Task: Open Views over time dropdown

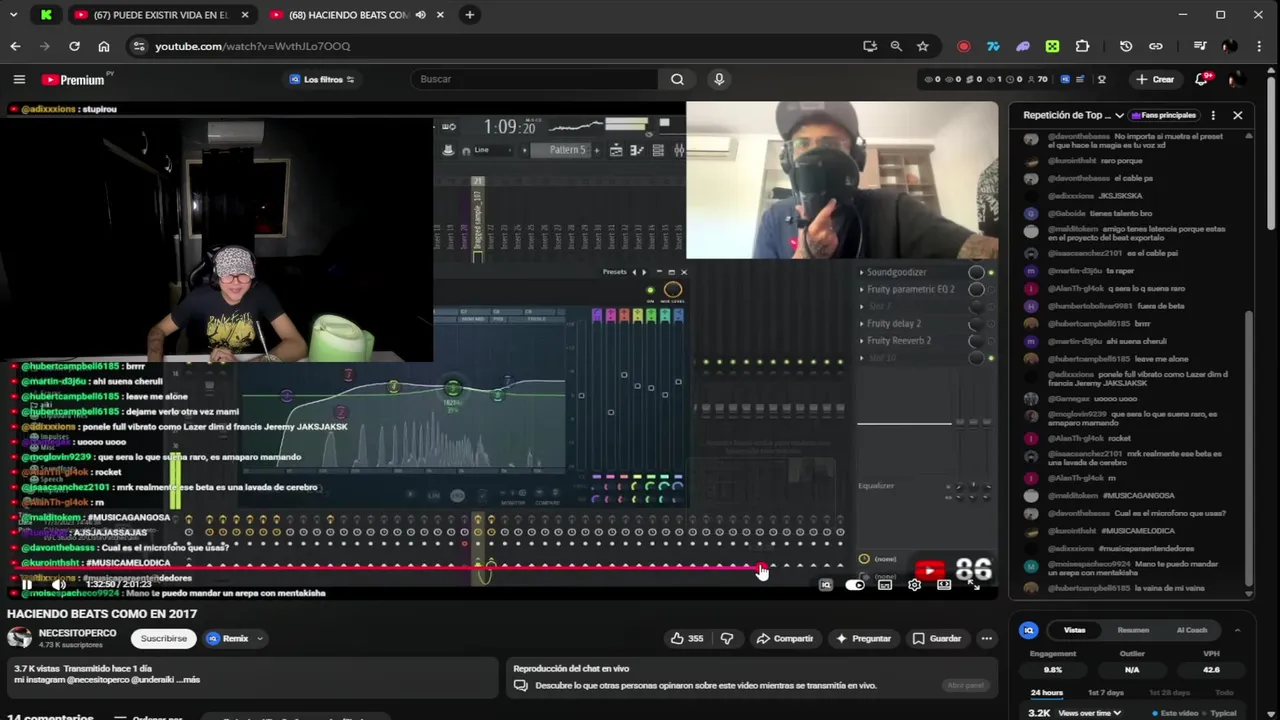Action: [x=1090, y=713]
